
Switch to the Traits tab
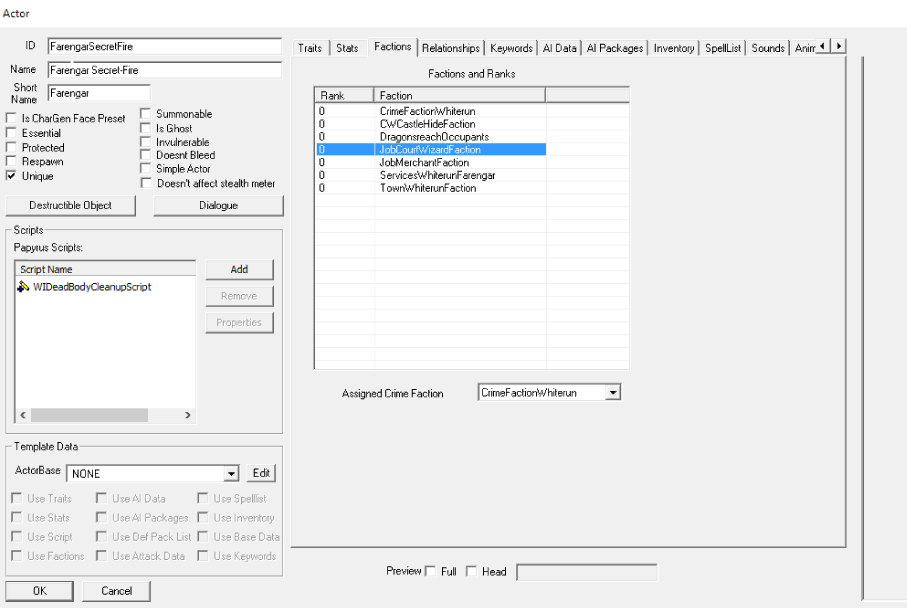point(310,48)
